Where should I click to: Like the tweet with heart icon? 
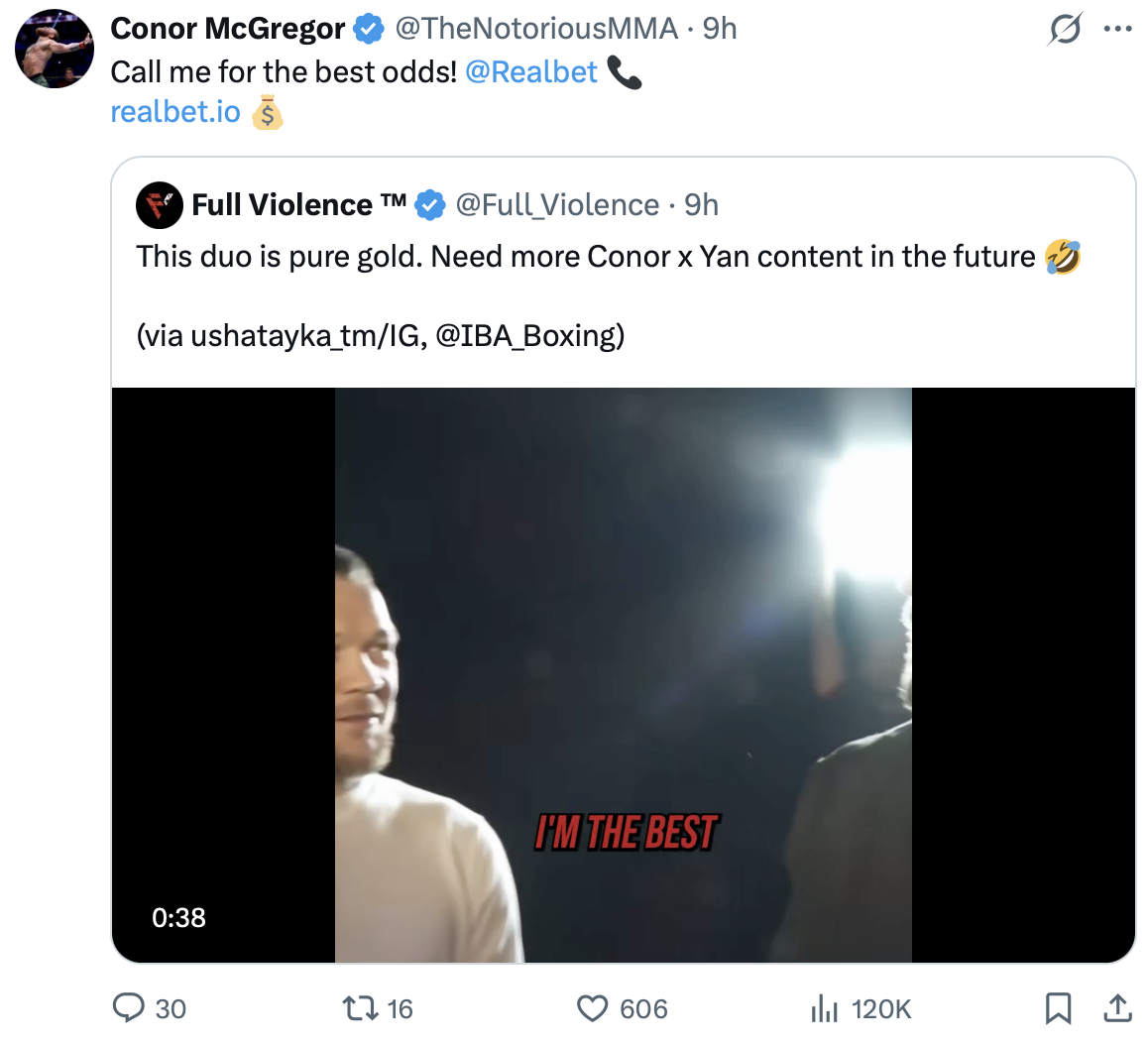pyautogui.click(x=592, y=1008)
